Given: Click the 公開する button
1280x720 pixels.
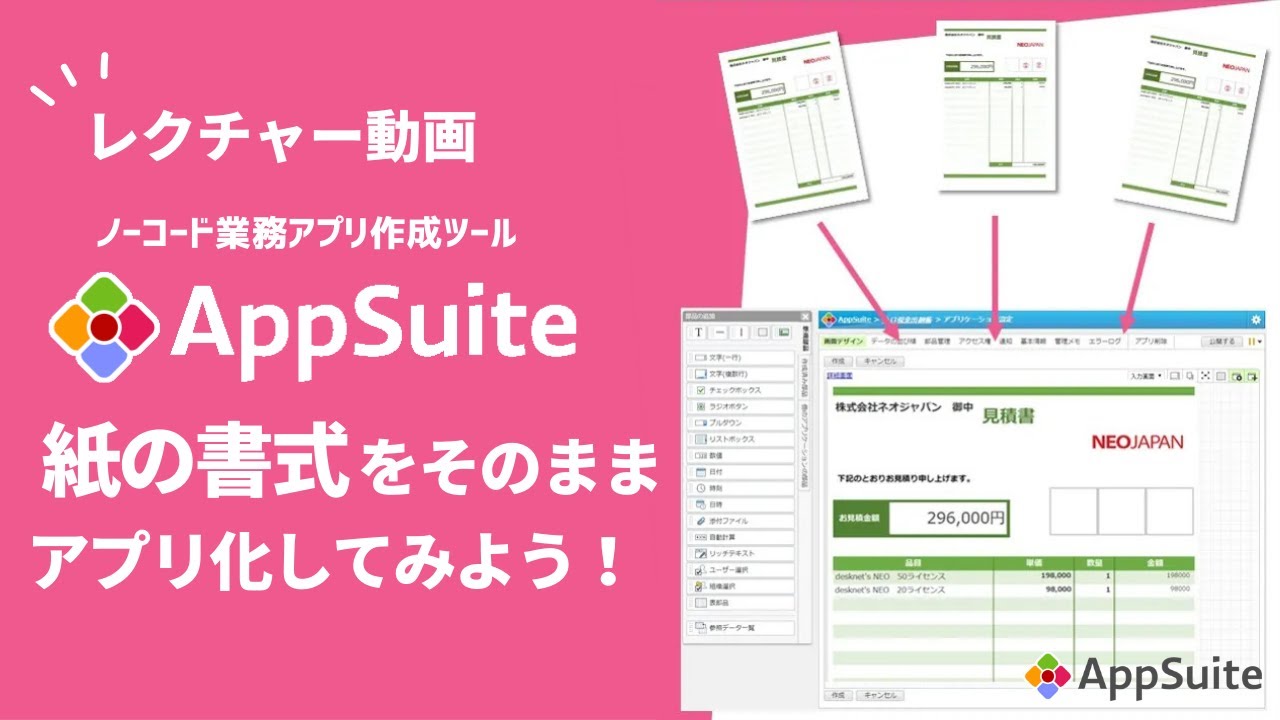Looking at the screenshot, I should (1221, 341).
